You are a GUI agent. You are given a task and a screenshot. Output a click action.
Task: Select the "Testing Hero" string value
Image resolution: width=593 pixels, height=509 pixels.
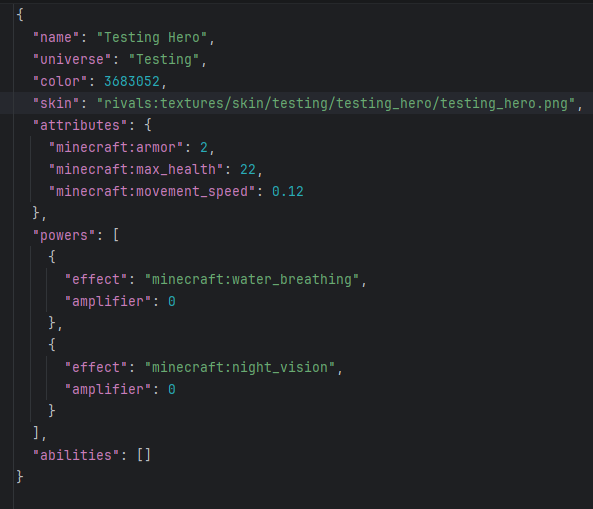152,37
